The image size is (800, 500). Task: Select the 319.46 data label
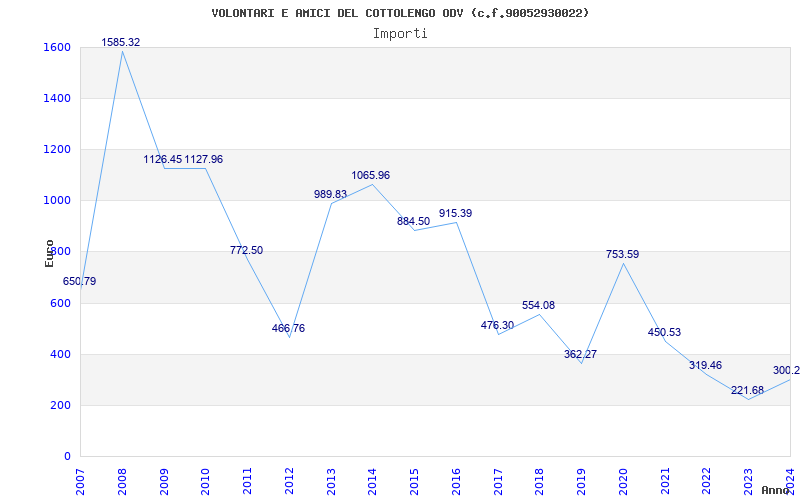(x=706, y=365)
